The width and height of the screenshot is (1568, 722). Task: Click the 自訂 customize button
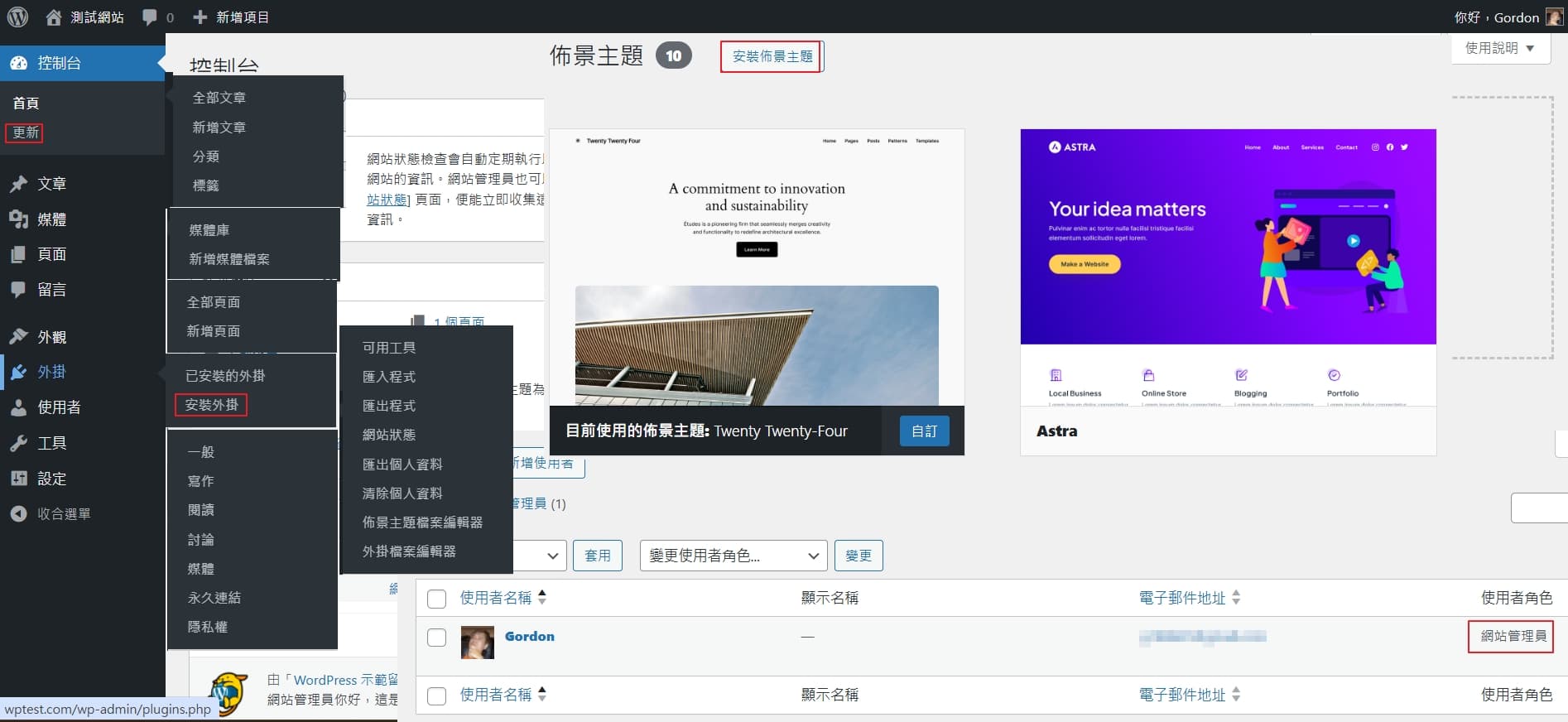click(924, 431)
